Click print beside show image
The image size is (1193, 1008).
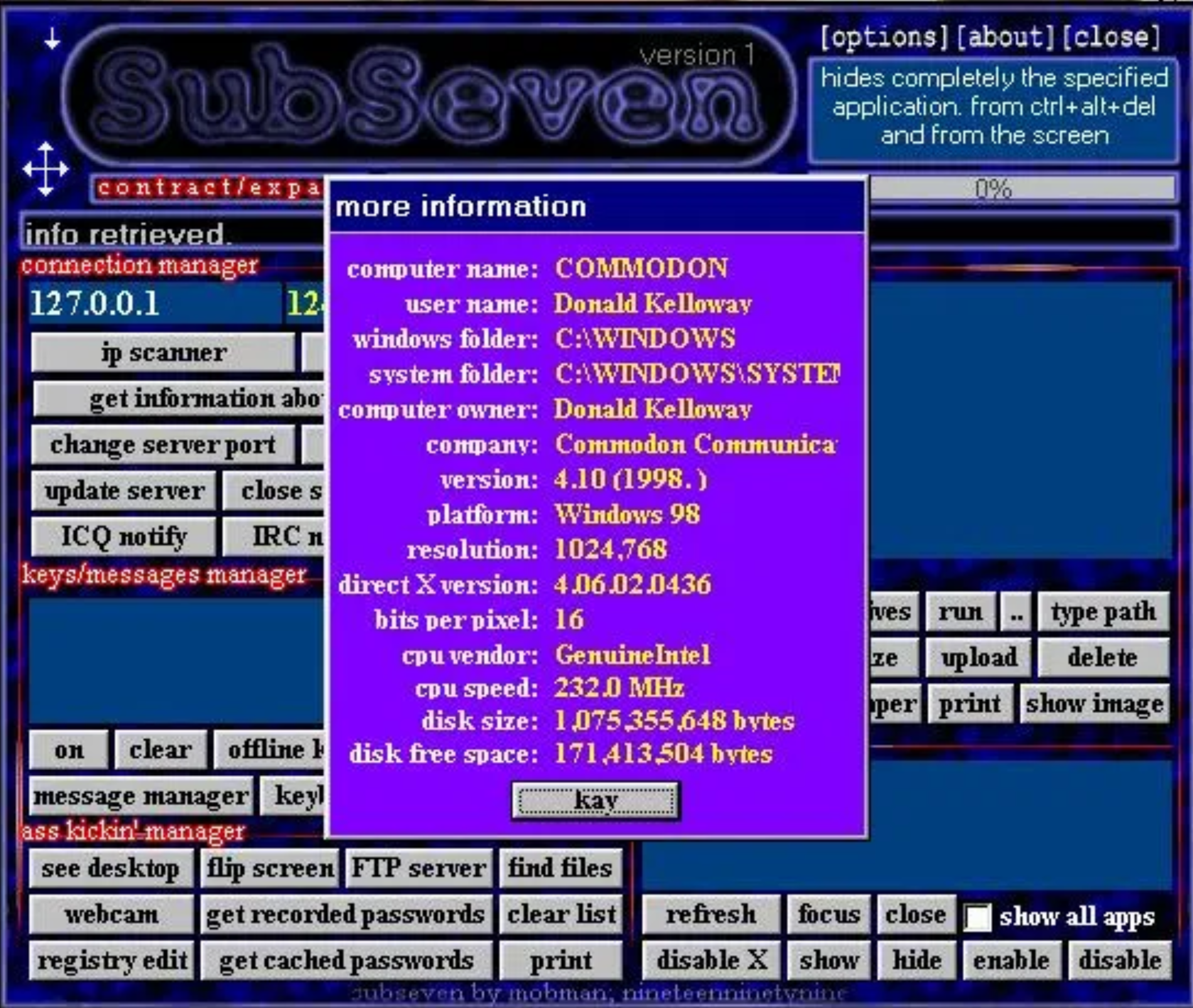pos(969,704)
